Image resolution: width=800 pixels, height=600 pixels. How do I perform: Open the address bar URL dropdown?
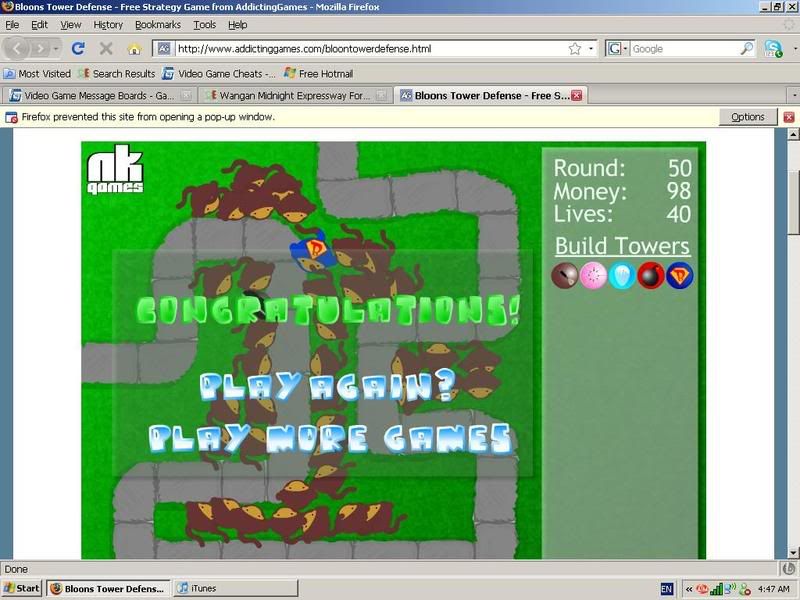click(x=591, y=48)
